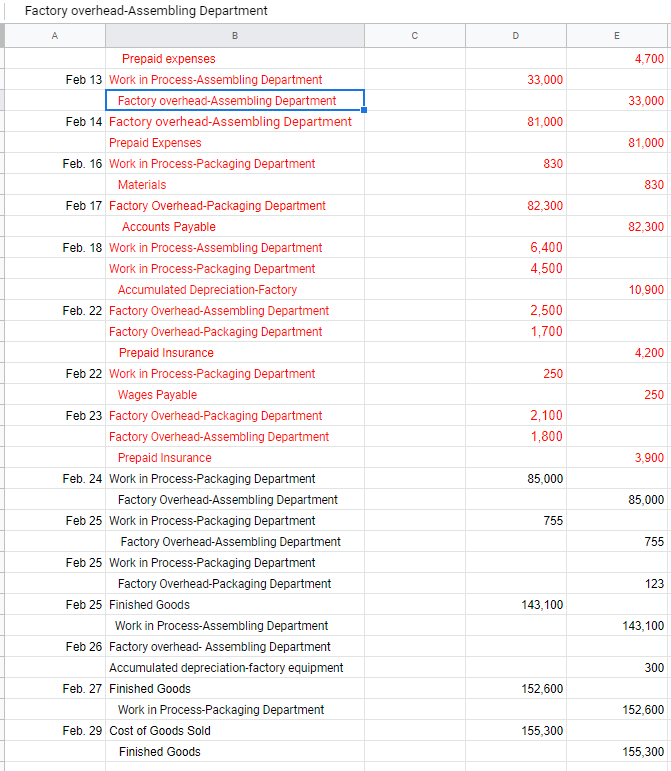
Task: Select the 250 debit cell
Action: (516, 374)
